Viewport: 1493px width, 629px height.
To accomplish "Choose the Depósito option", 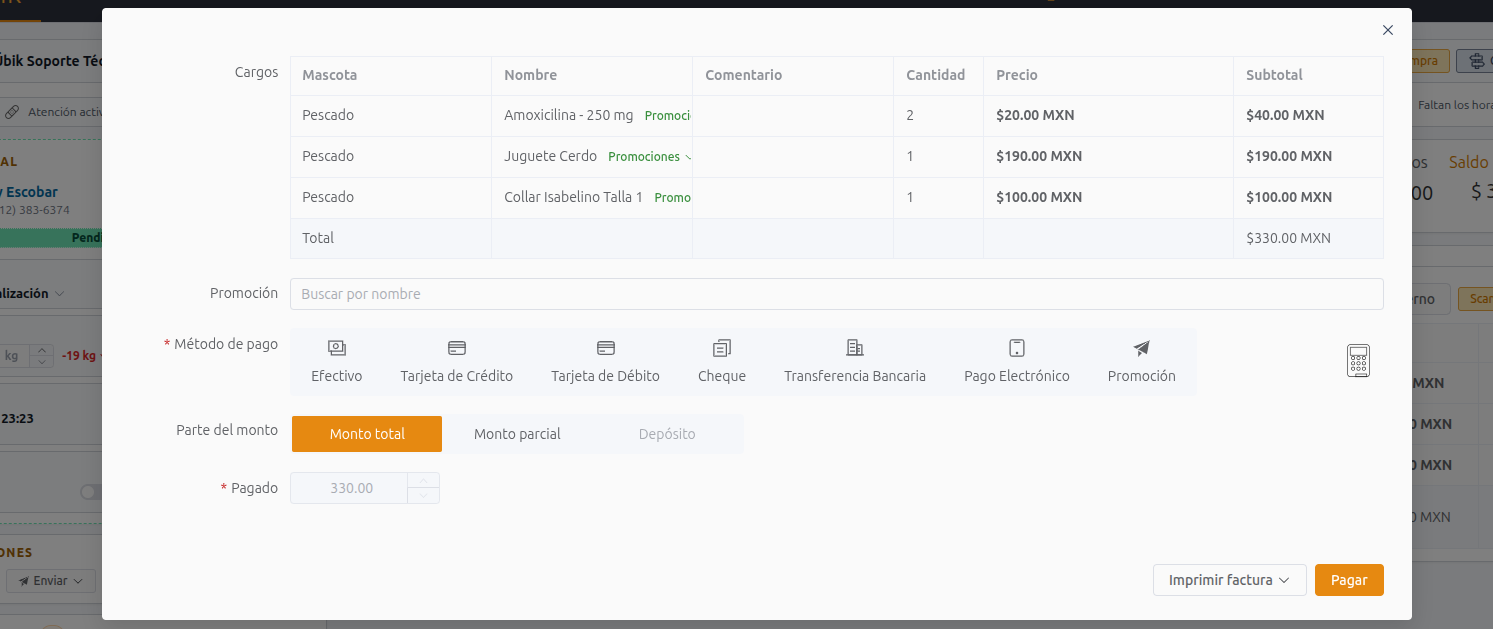I will 667,434.
